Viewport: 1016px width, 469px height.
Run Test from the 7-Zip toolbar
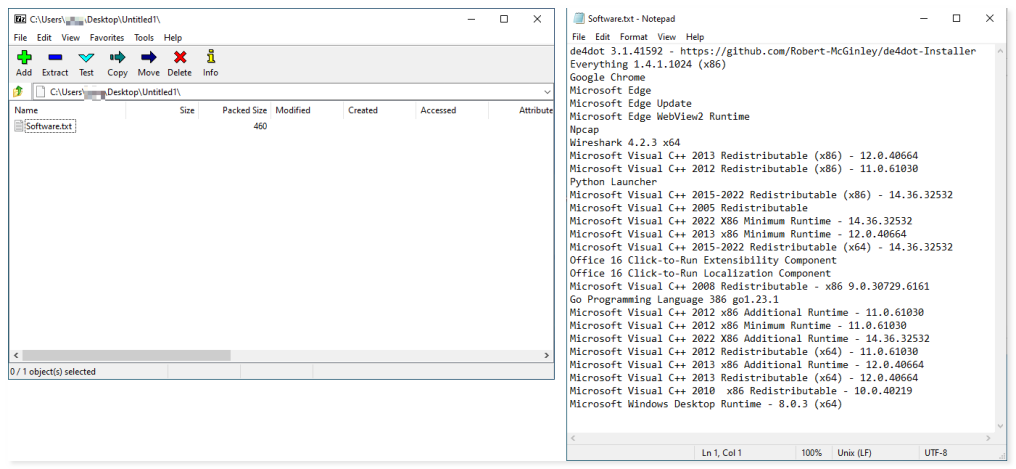pos(86,63)
